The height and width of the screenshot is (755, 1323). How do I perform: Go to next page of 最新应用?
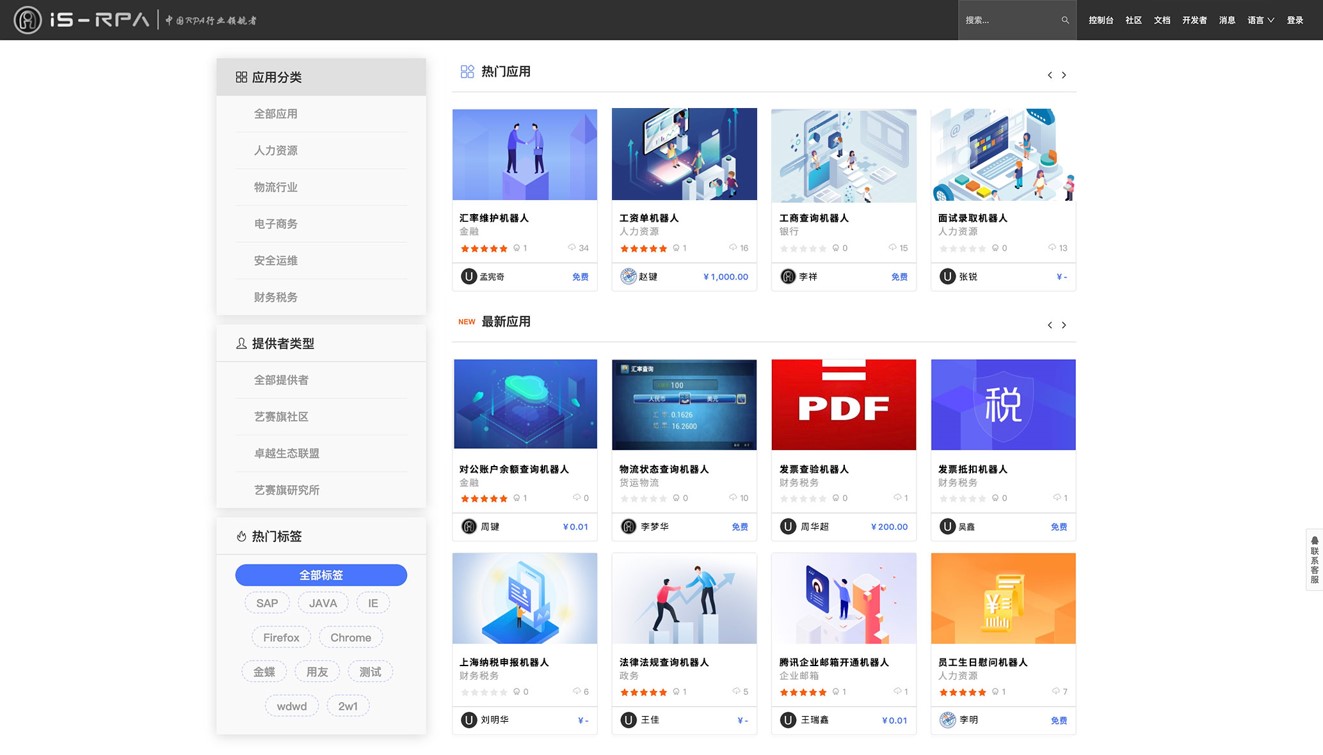(1064, 325)
